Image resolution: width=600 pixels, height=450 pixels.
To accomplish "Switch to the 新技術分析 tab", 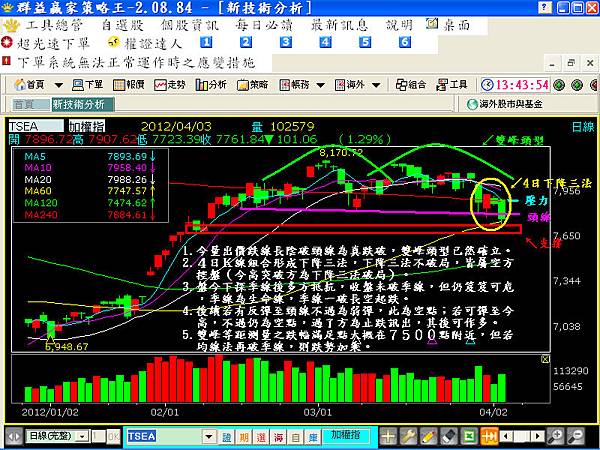I will click(83, 104).
